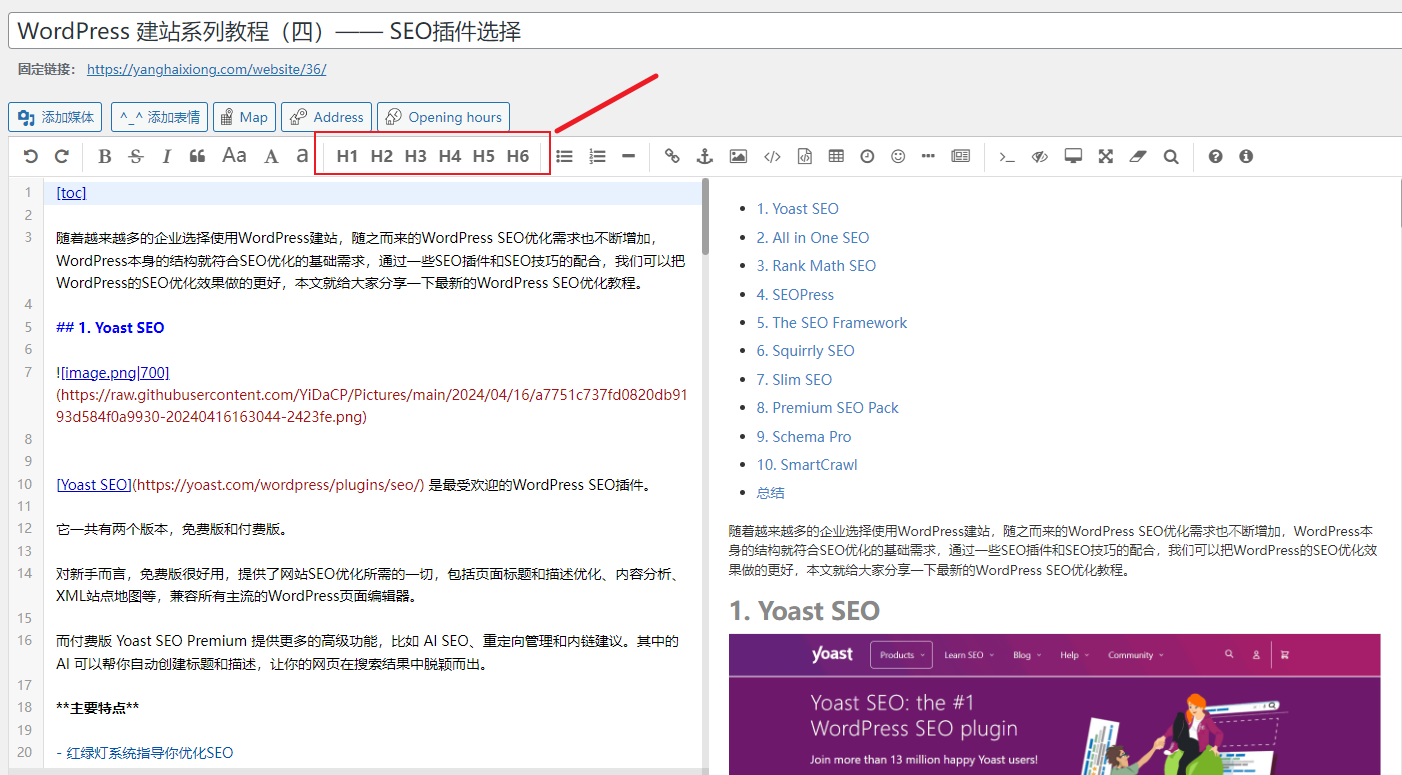Click the newspaper page-break icon
Viewport: 1402px width, 775px height.
click(x=960, y=156)
